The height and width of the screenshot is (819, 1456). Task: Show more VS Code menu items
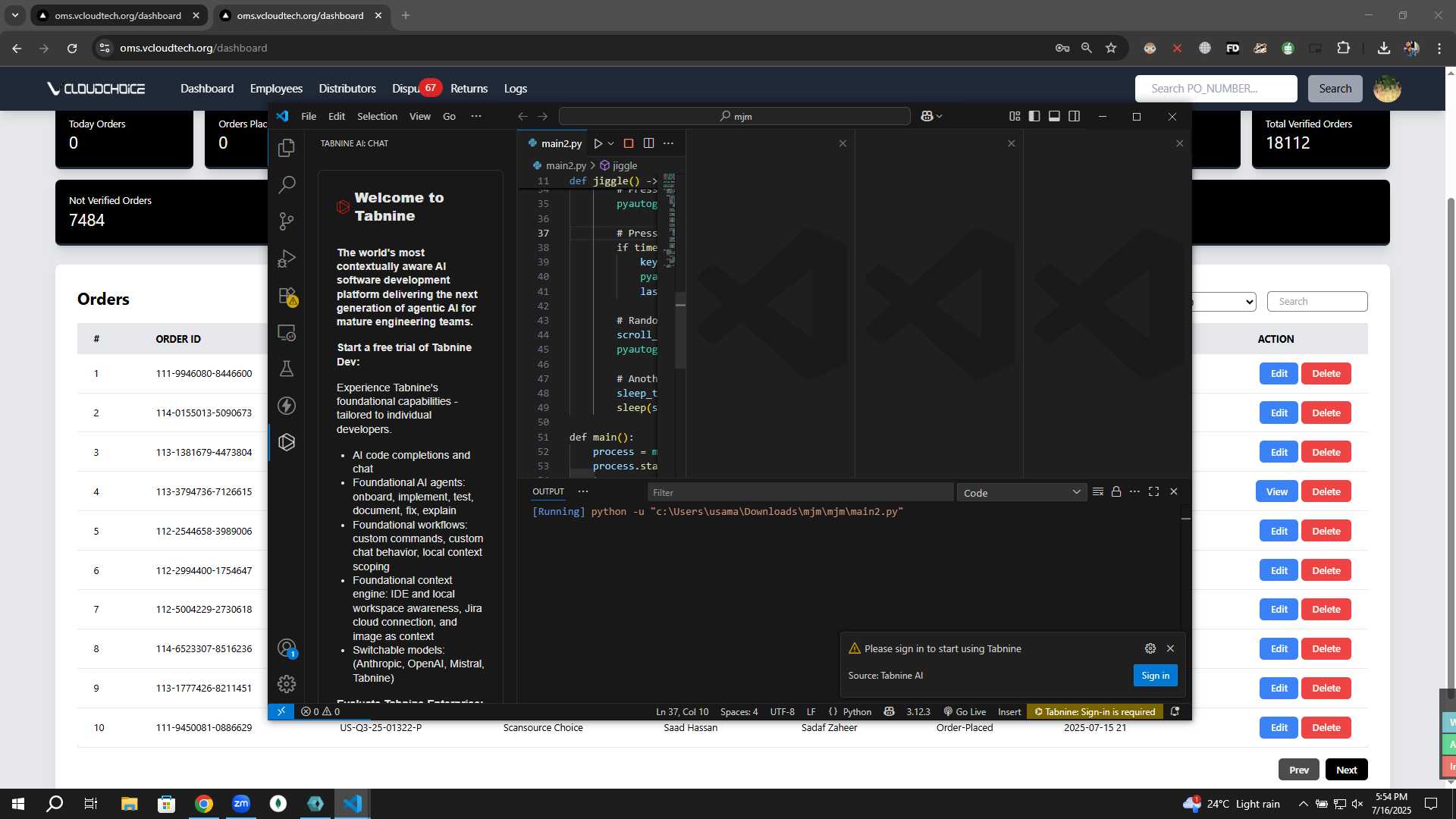pos(476,116)
